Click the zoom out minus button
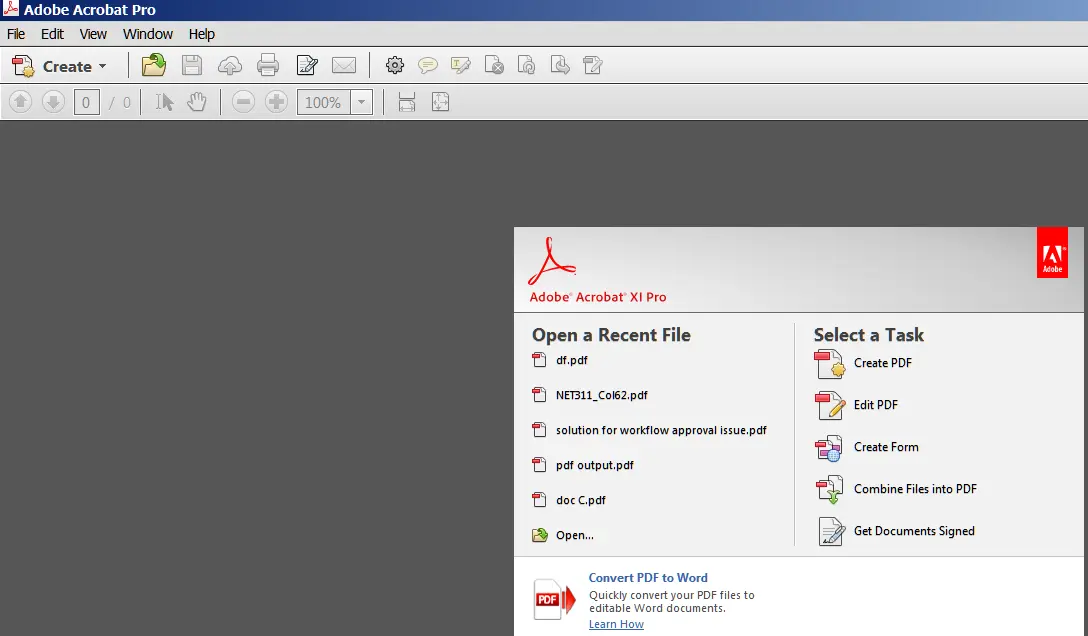 tap(243, 103)
